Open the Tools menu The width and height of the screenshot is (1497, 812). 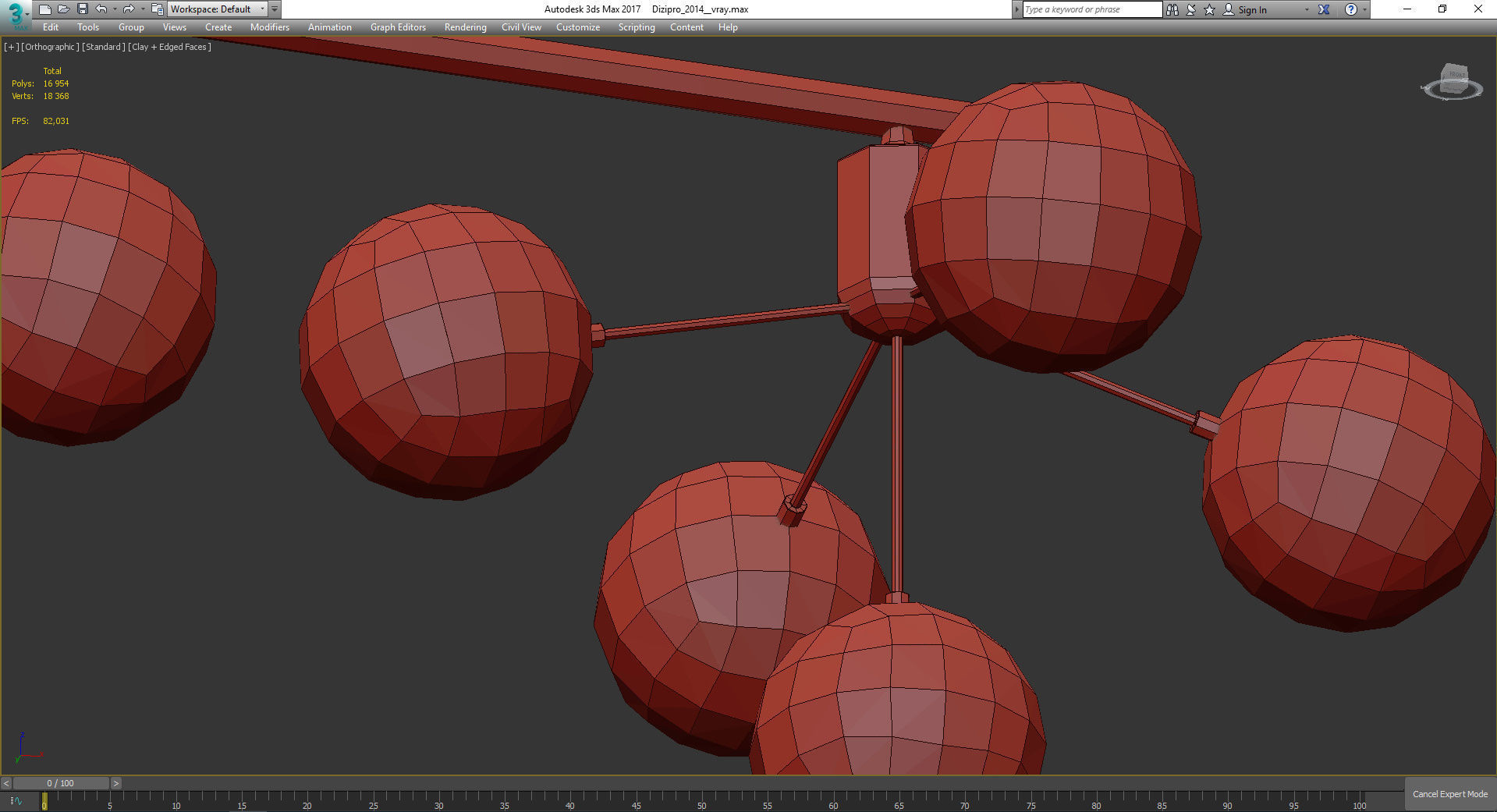(x=88, y=27)
